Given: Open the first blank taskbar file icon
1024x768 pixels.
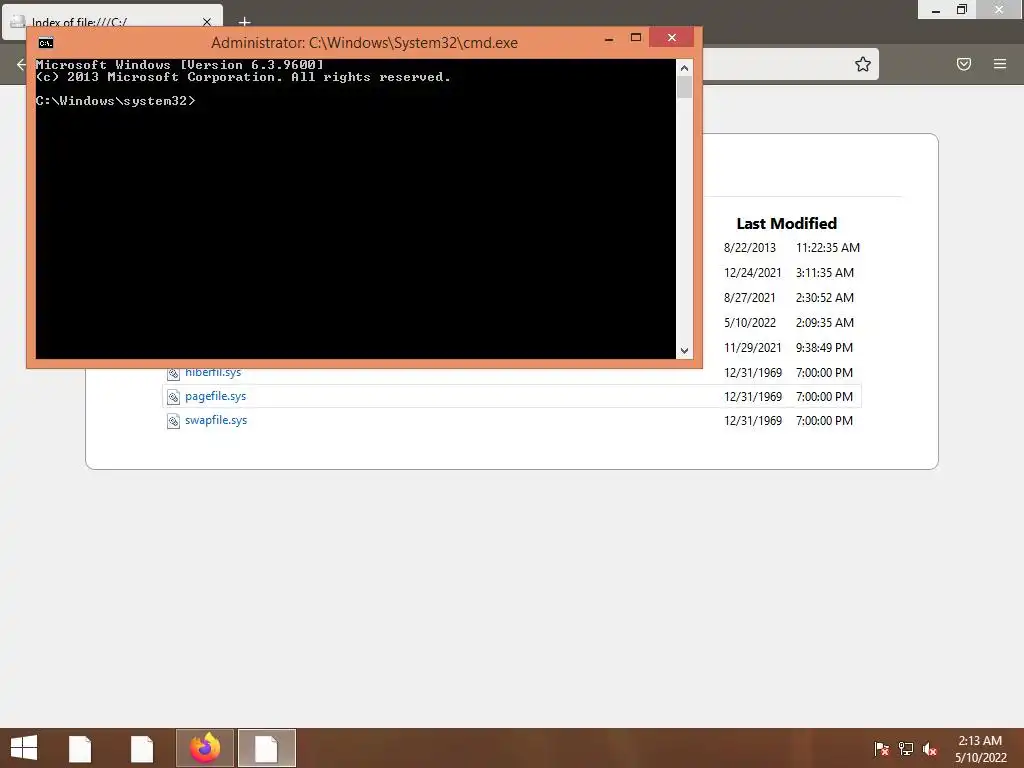Looking at the screenshot, I should pos(80,748).
